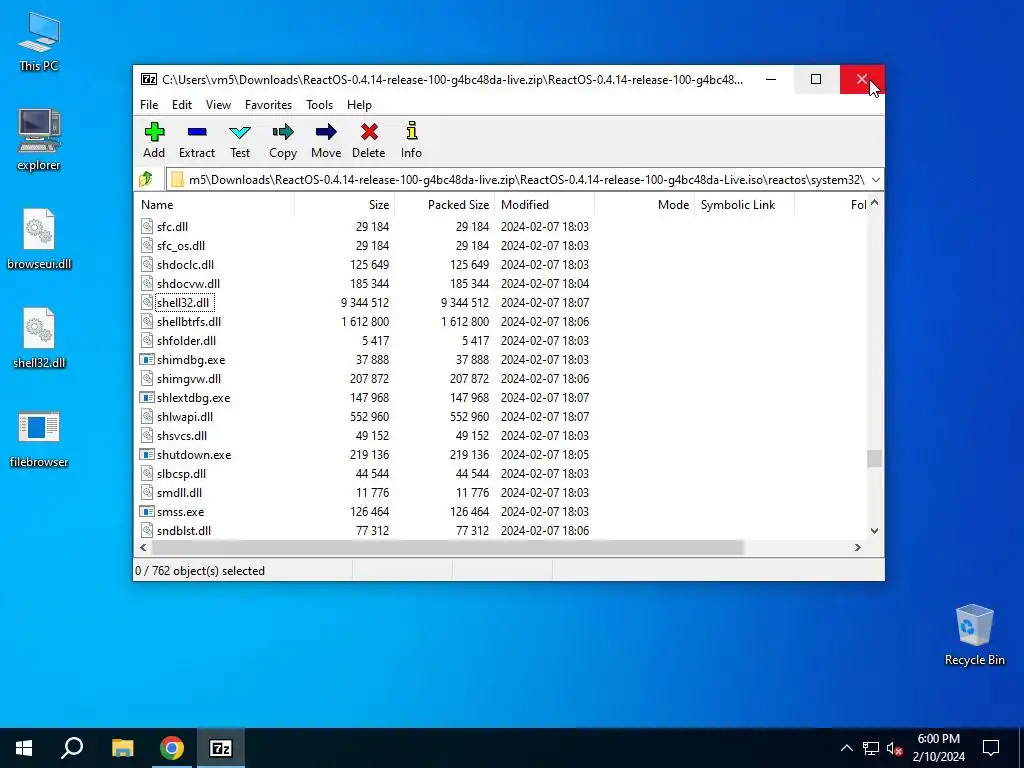This screenshot has width=1024, height=768.
Task: Select the shimdbg.exe file icon
Action: pyautogui.click(x=148, y=360)
